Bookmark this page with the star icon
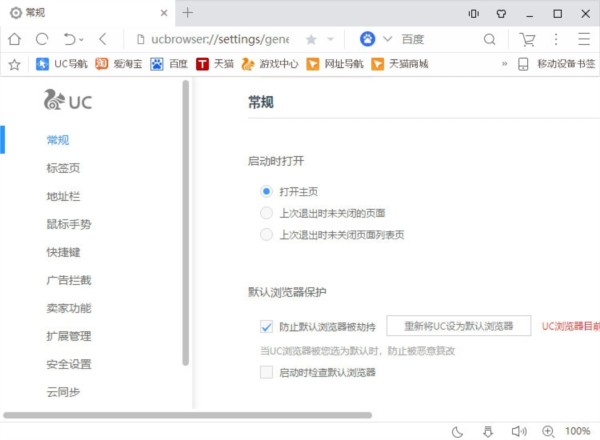 point(311,39)
